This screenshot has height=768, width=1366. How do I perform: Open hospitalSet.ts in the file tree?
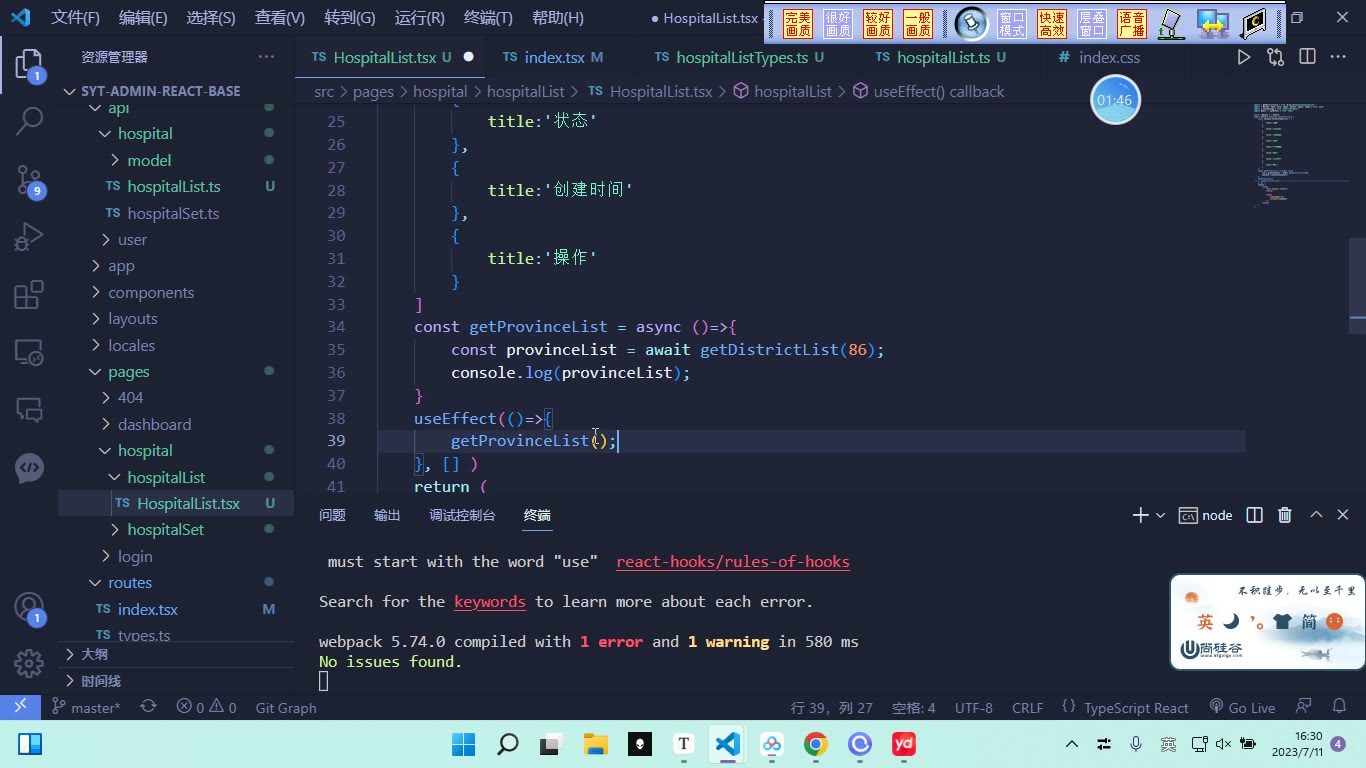pyautogui.click(x=173, y=213)
